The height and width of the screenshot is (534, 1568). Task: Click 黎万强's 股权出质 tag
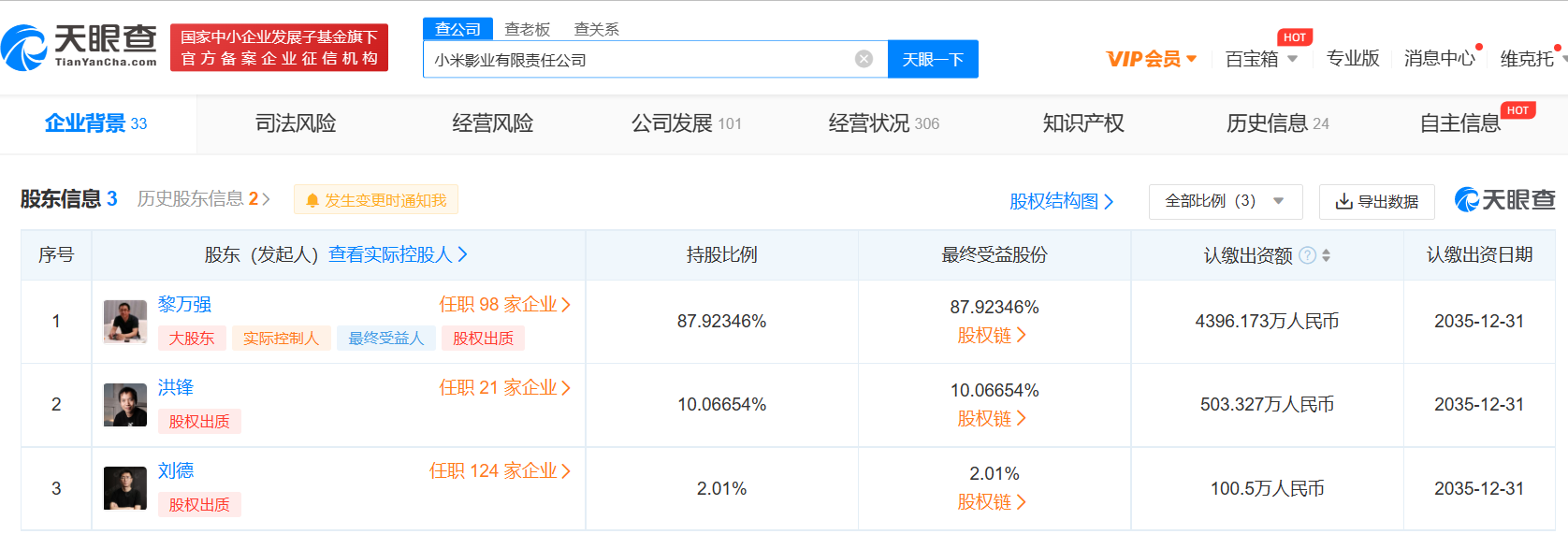pyautogui.click(x=483, y=339)
